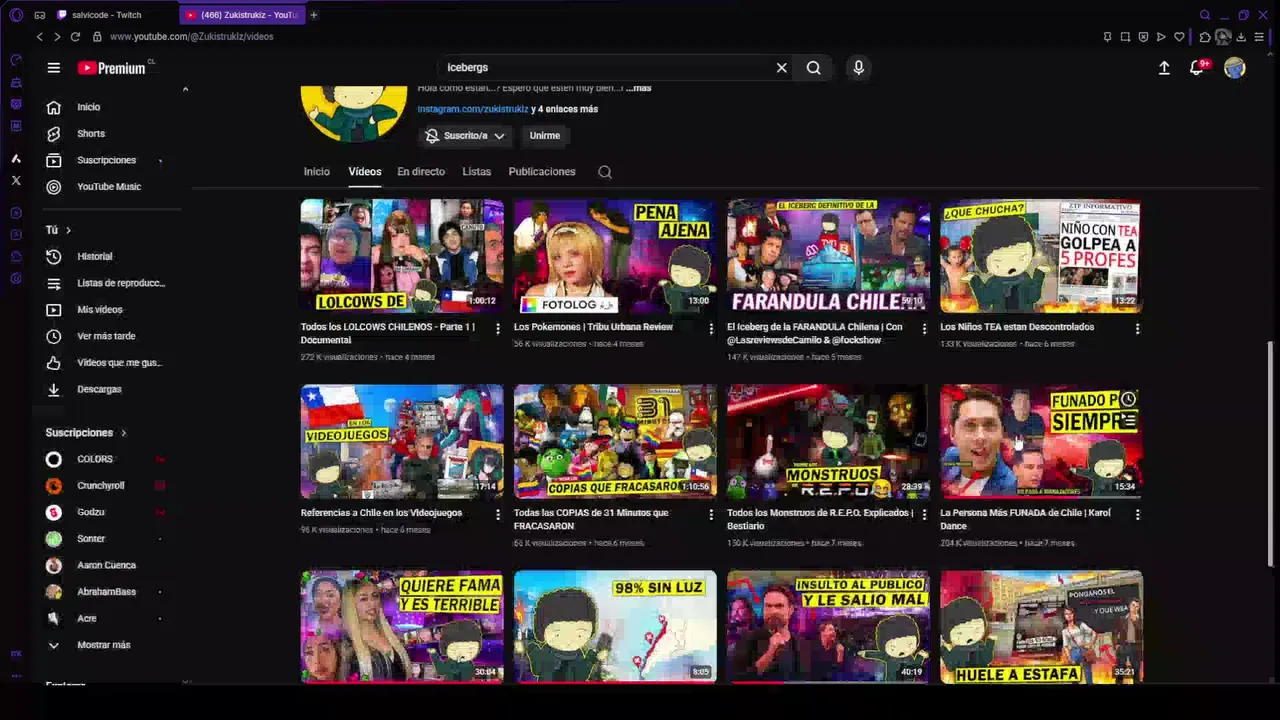Go back with the browser back arrow
This screenshot has height=720, width=1280.
coord(40,37)
